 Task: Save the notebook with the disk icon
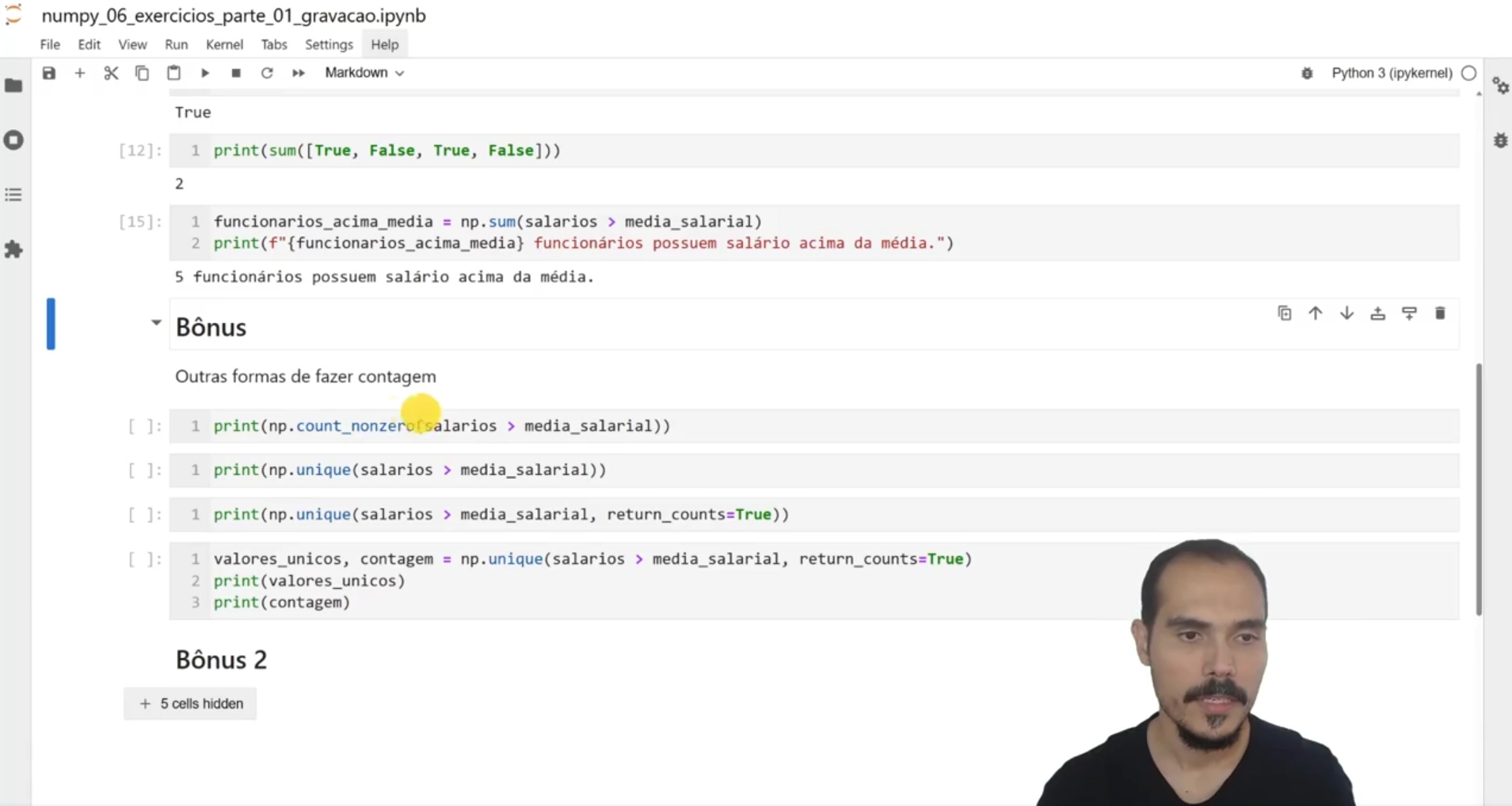coord(49,73)
